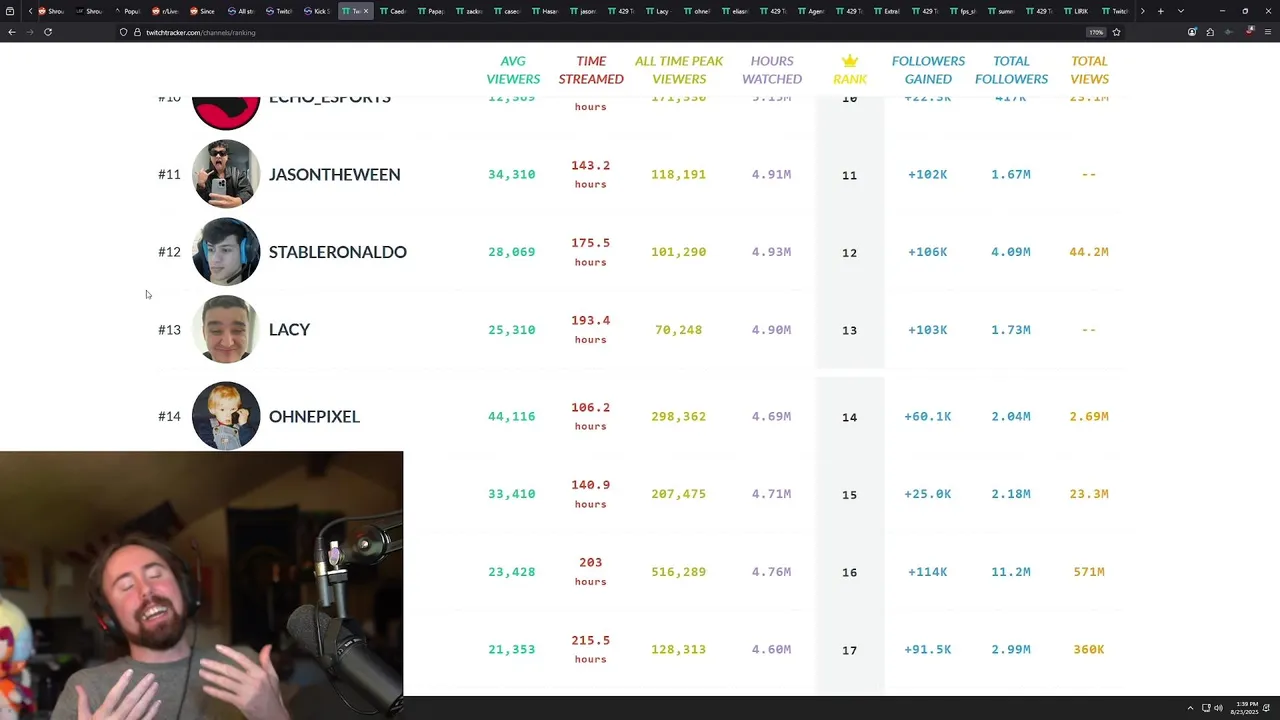Click the red extension icon in toolbar
1280x720 pixels.
[1250, 32]
